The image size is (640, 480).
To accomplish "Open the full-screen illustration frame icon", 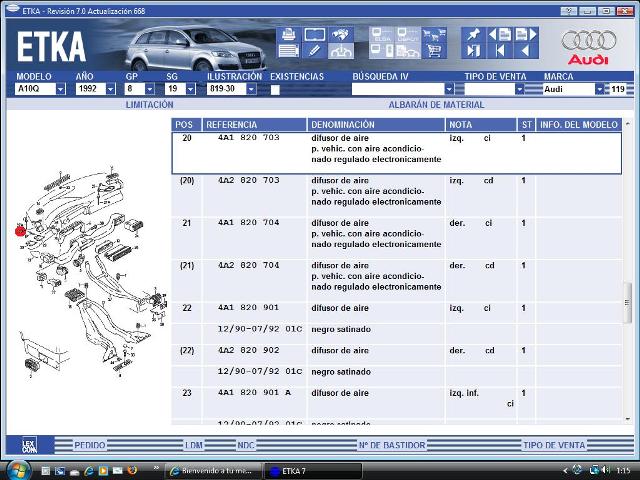I will point(315,35).
